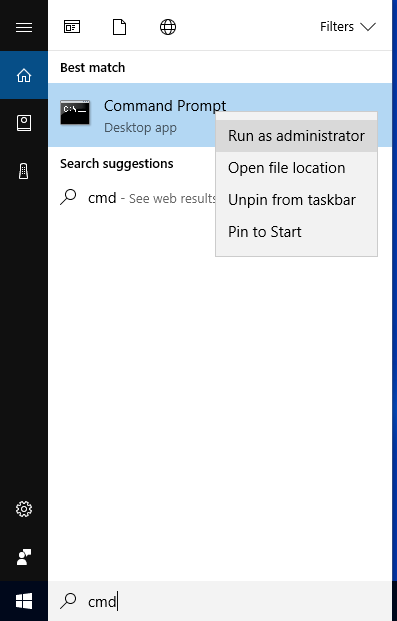This screenshot has width=397, height=621.
Task: Filter search results by Documents icon
Action: pos(119,27)
